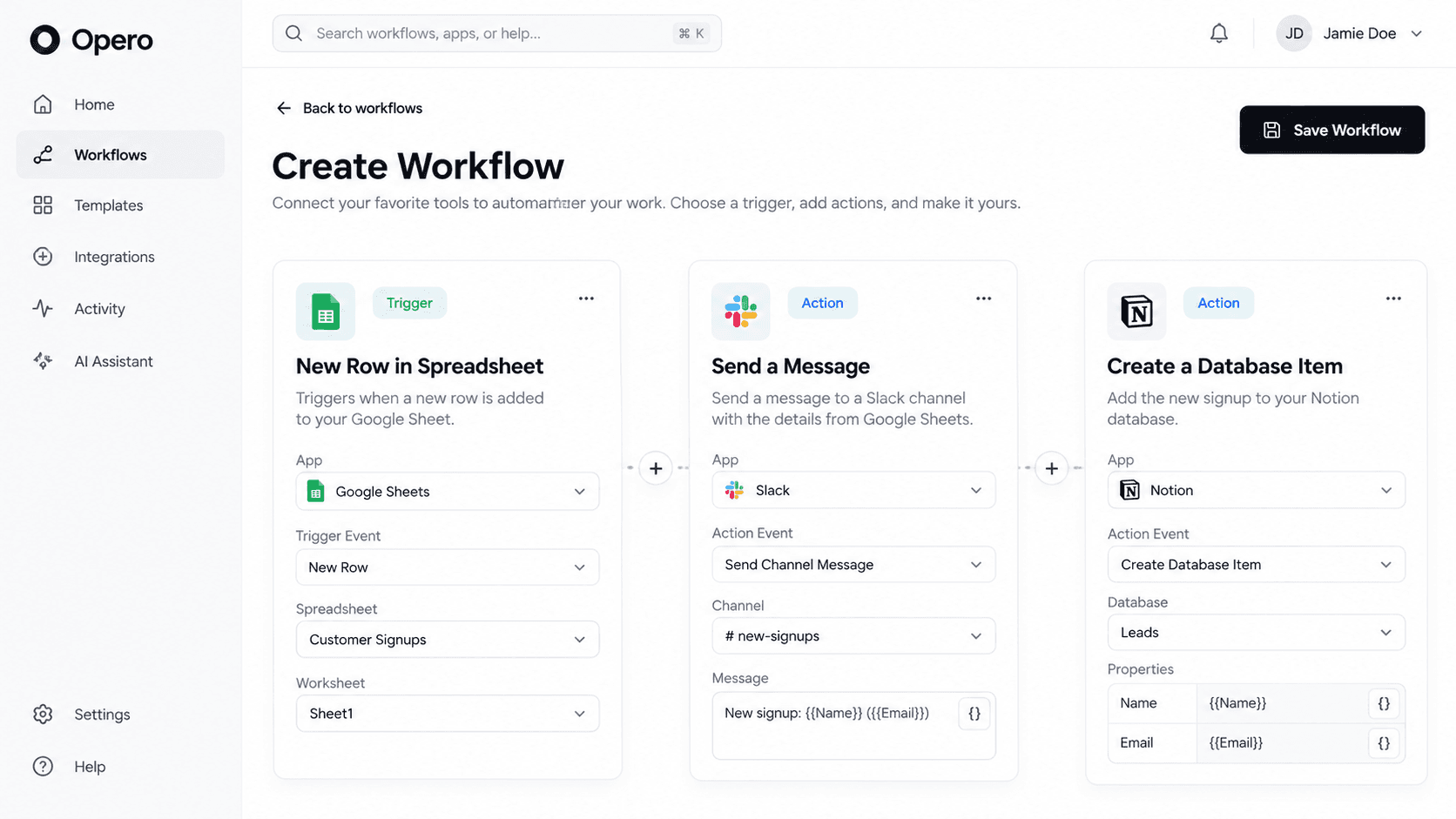Open the # new-signups channel dropdown
Screen dimensions: 1456x819
[x=853, y=636]
